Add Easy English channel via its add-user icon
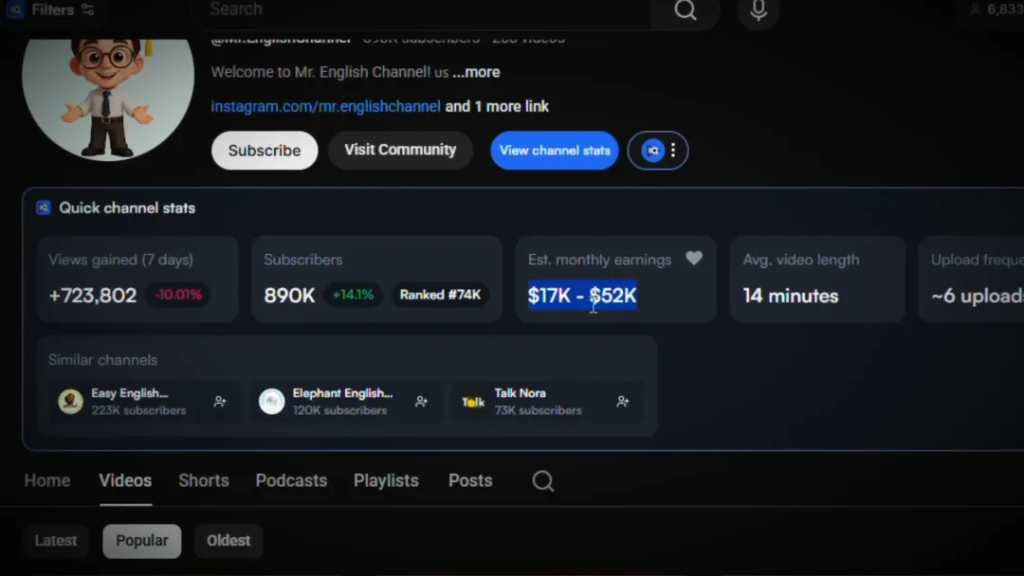Image resolution: width=1024 pixels, height=576 pixels. (x=220, y=402)
